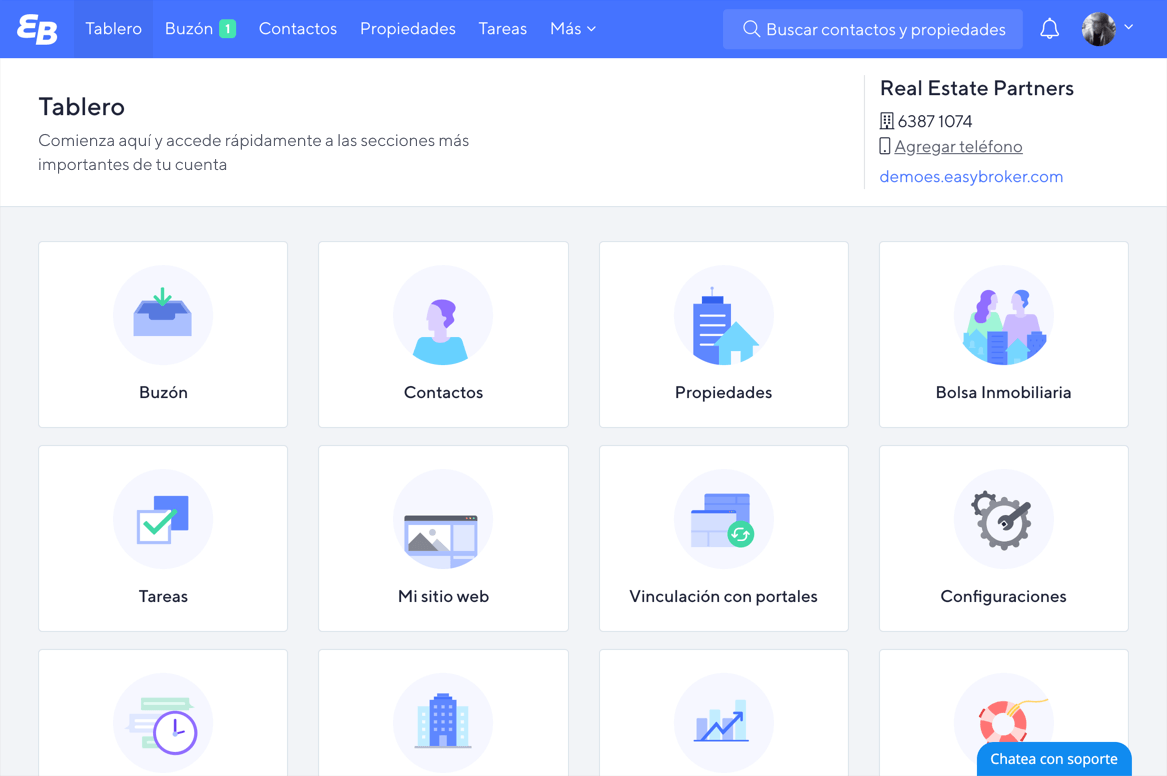The image size is (1167, 776).
Task: Click the user profile avatar
Action: 1099,29
